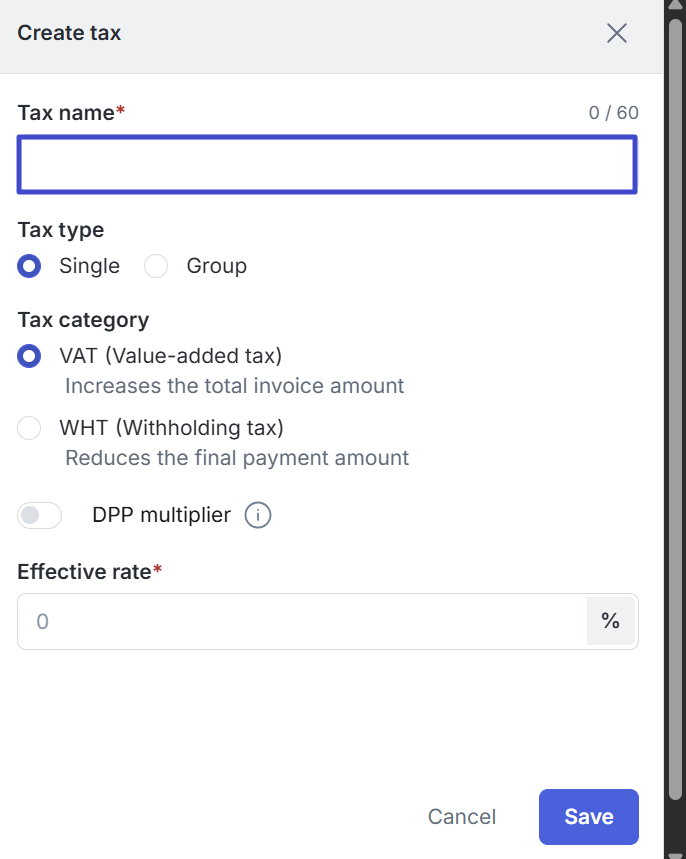Screen dimensions: 686x859
Task: Click the scrollbar up arrow
Action: (675, 5)
